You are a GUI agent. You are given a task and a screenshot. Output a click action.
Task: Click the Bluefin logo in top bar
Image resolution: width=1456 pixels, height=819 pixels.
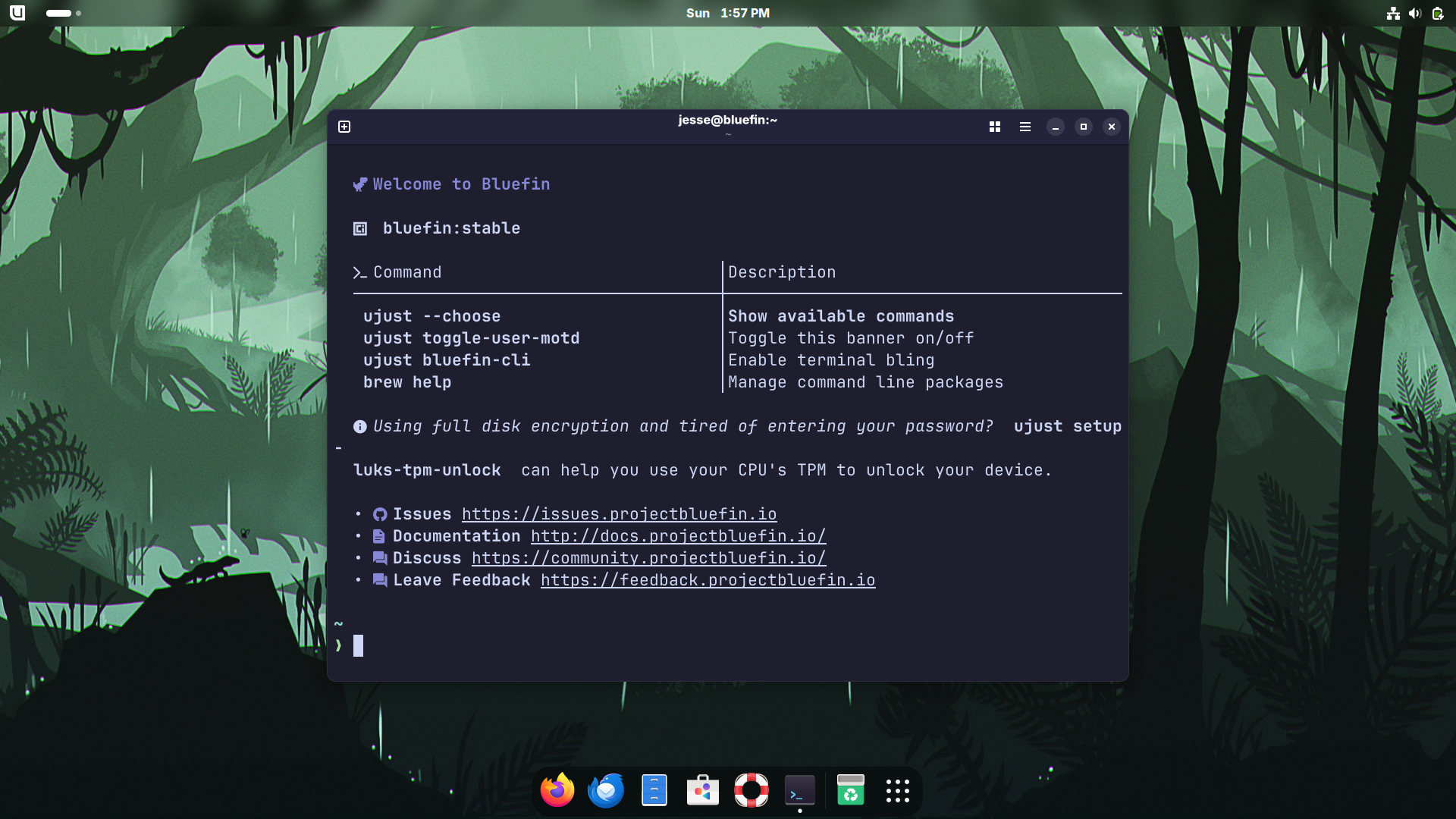[17, 13]
